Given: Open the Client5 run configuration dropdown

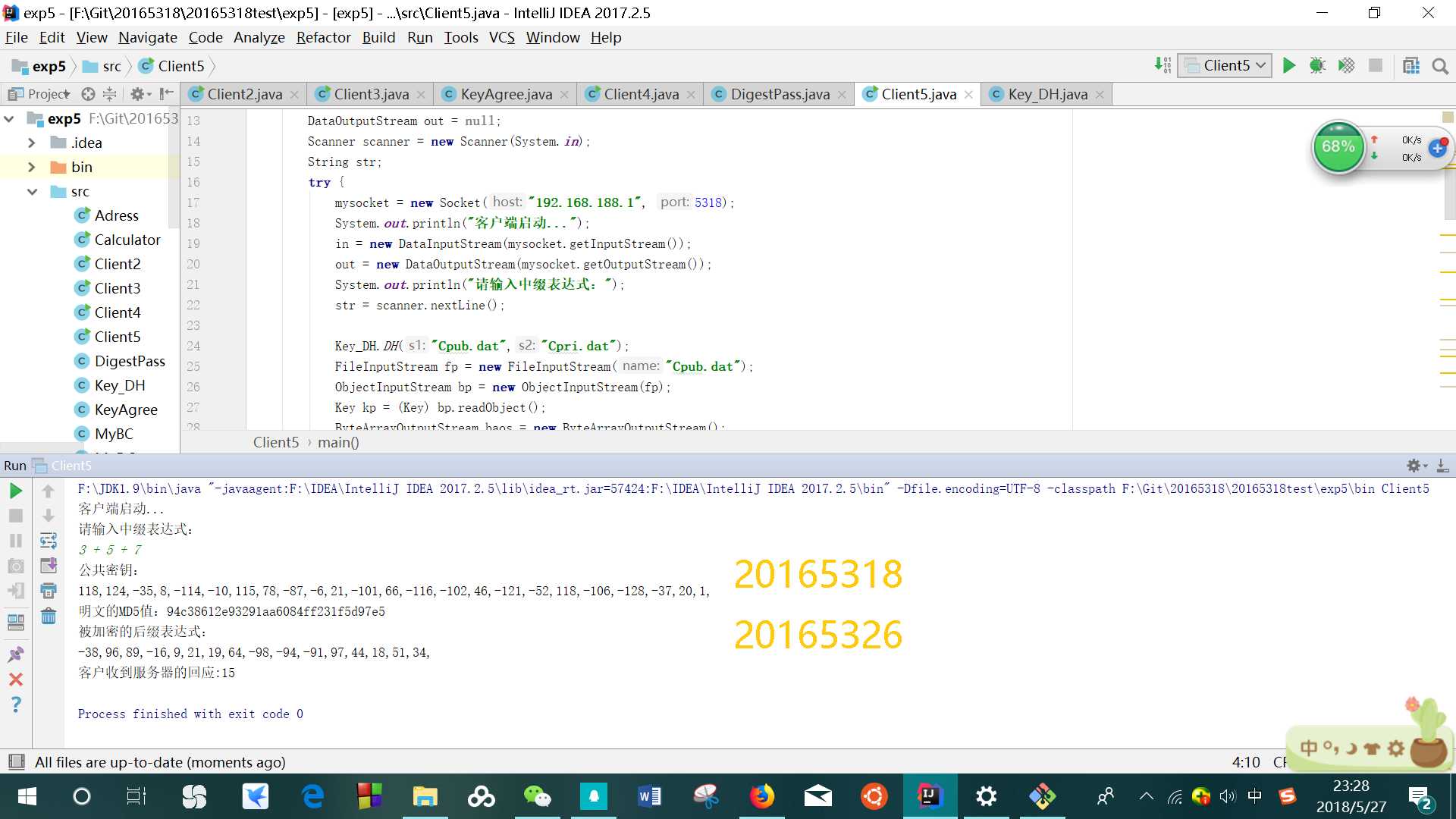Looking at the screenshot, I should click(x=1225, y=66).
